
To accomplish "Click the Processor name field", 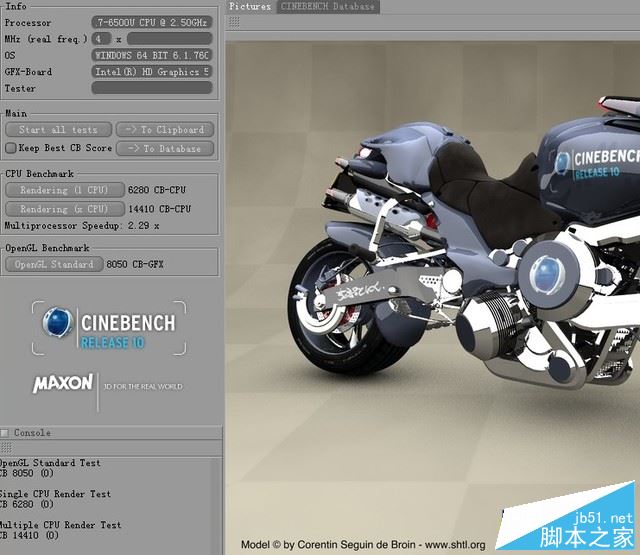I will pyautogui.click(x=152, y=22).
